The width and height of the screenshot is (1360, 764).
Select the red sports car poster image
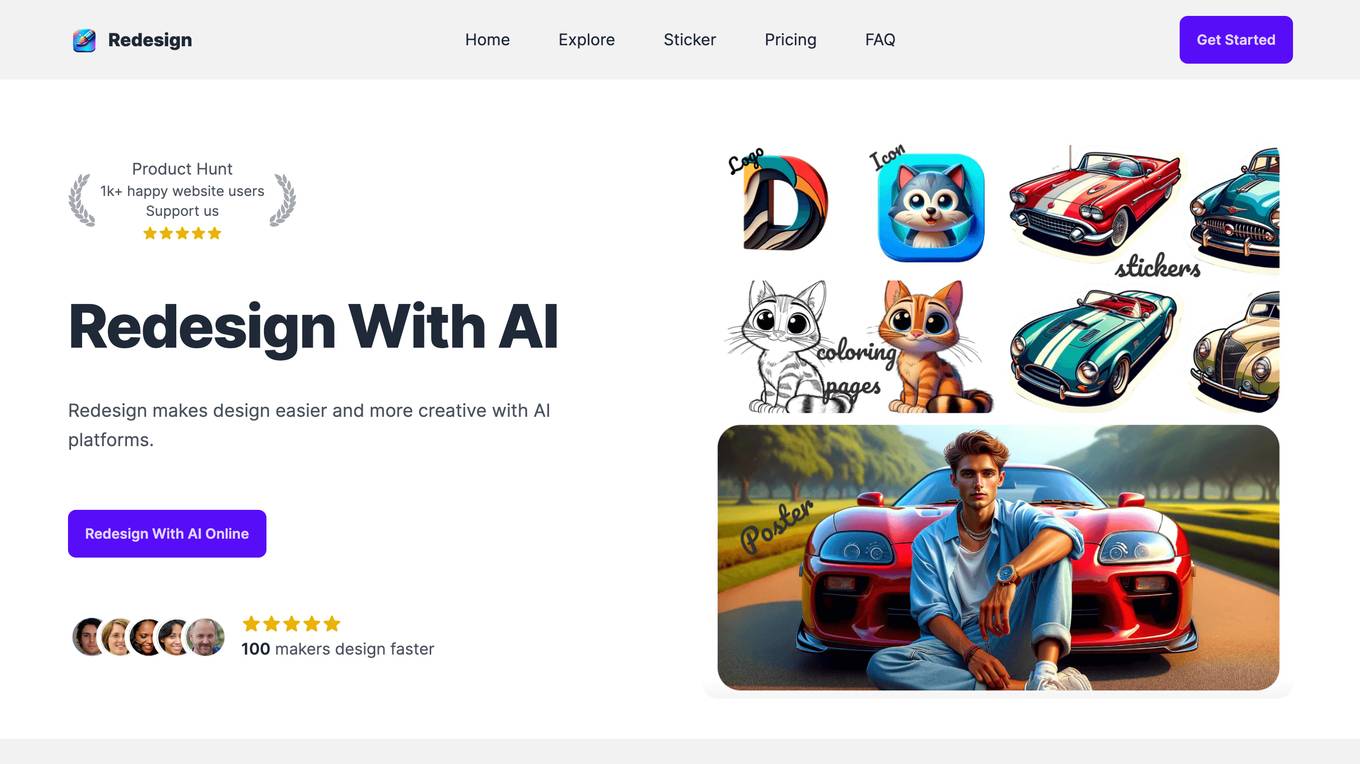[x=998, y=557]
